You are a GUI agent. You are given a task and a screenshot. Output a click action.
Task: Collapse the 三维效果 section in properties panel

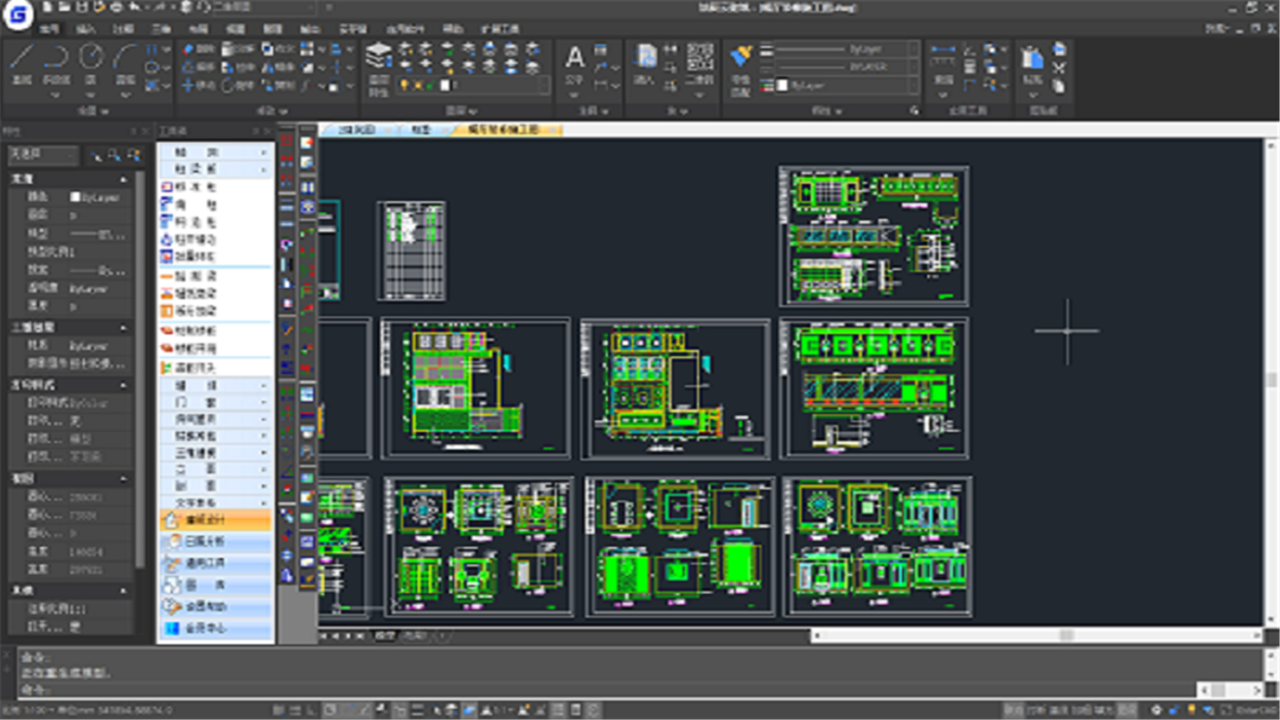point(124,327)
